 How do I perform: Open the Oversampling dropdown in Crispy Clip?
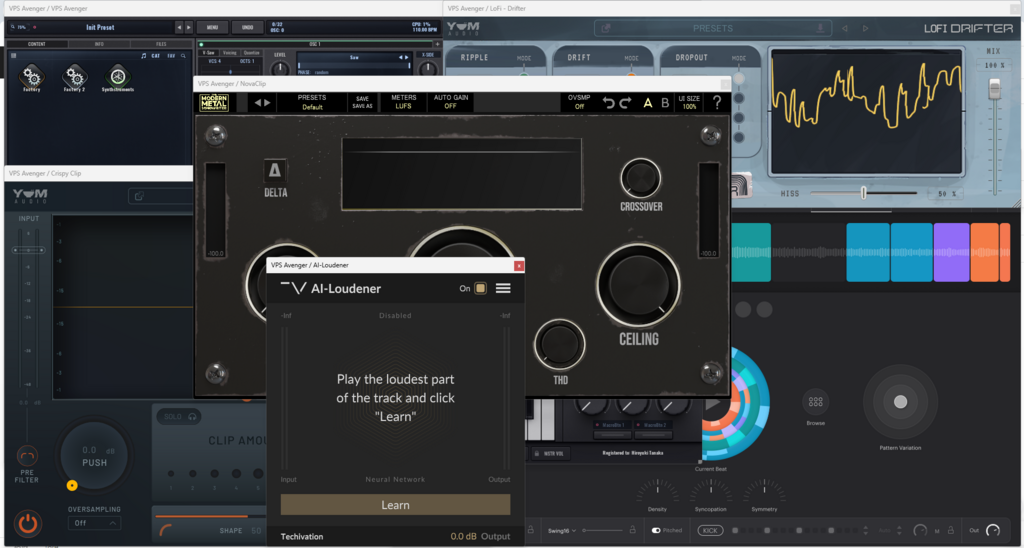pyautogui.click(x=94, y=523)
